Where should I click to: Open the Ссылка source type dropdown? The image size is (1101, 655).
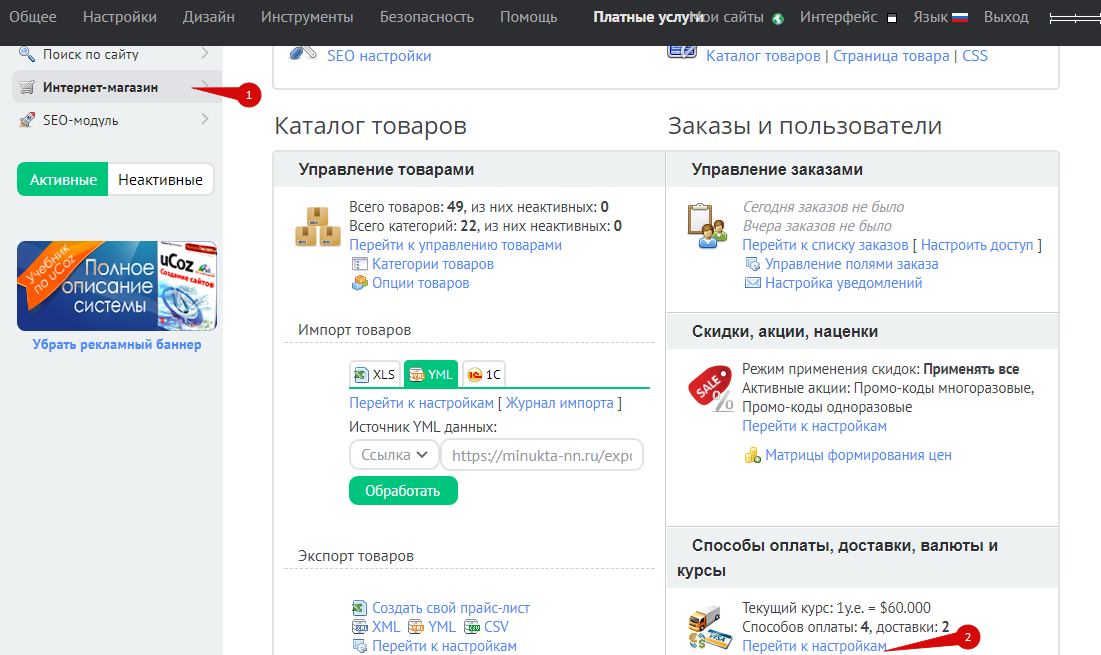394,455
